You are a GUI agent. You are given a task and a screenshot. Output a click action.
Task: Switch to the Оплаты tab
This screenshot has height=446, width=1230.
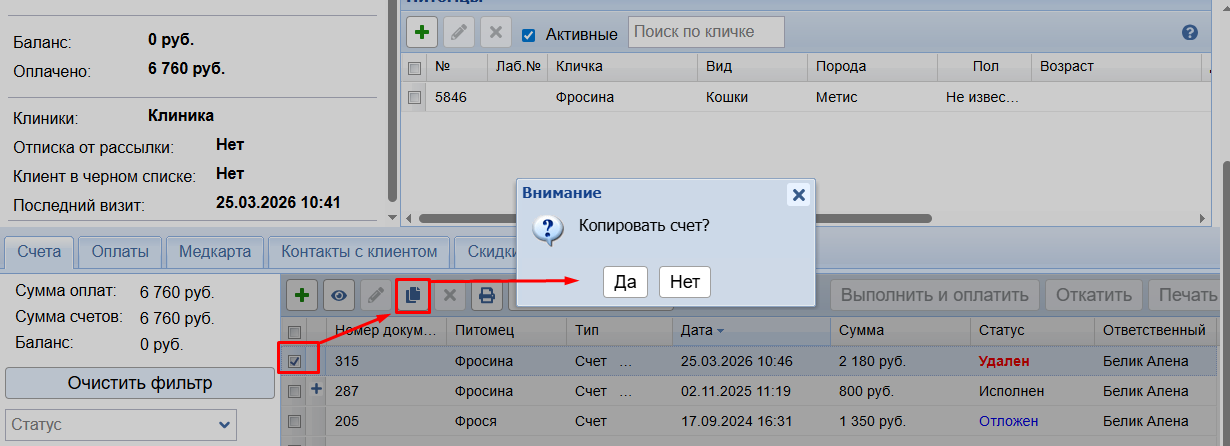(x=120, y=251)
